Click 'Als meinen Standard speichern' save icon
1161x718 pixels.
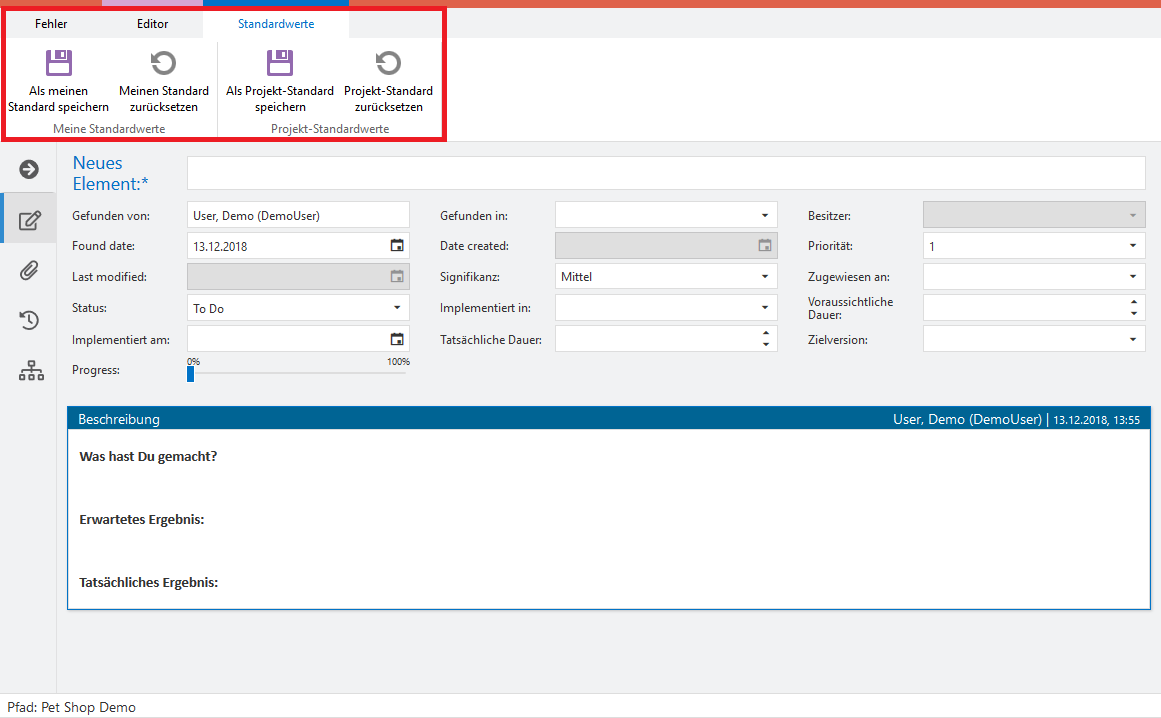pos(59,64)
